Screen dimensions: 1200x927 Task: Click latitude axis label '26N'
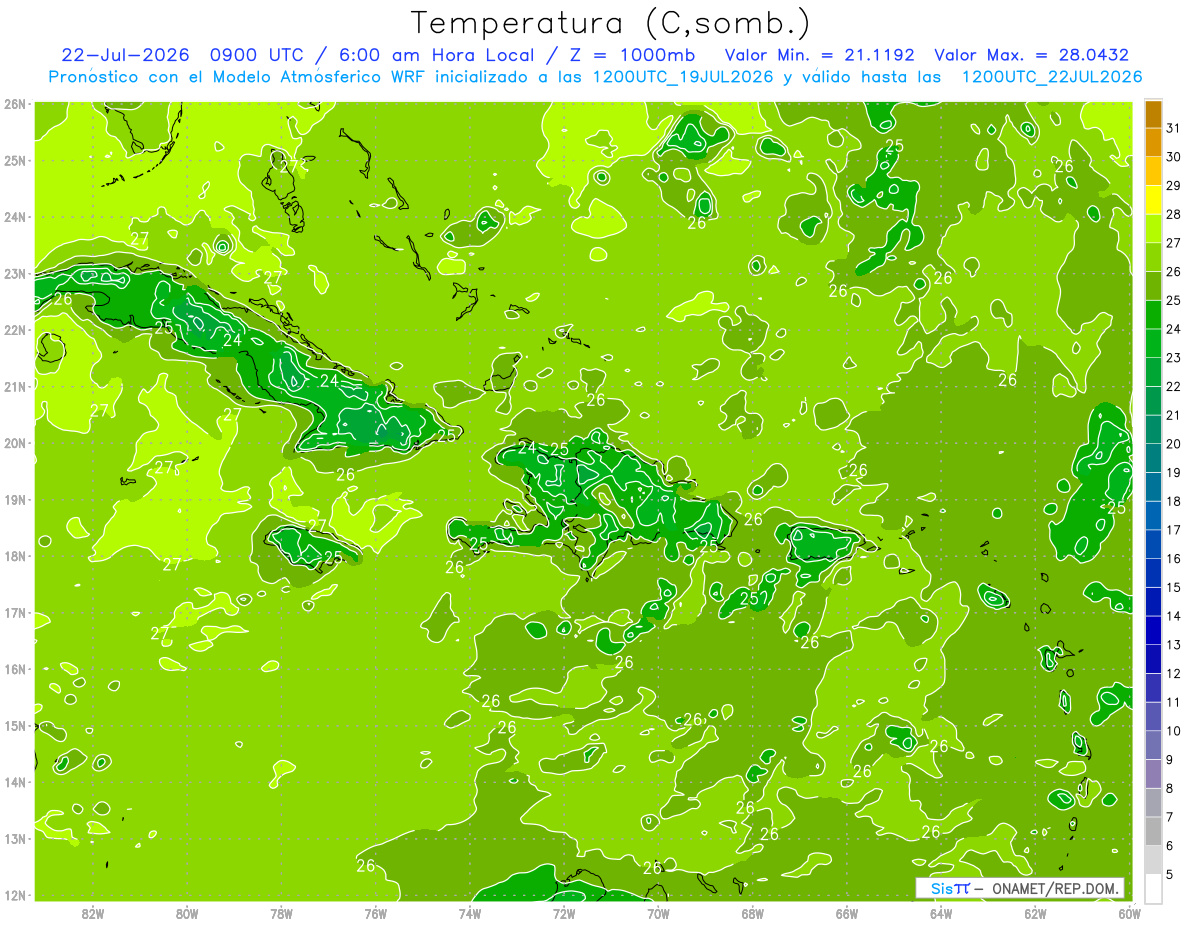(x=16, y=104)
